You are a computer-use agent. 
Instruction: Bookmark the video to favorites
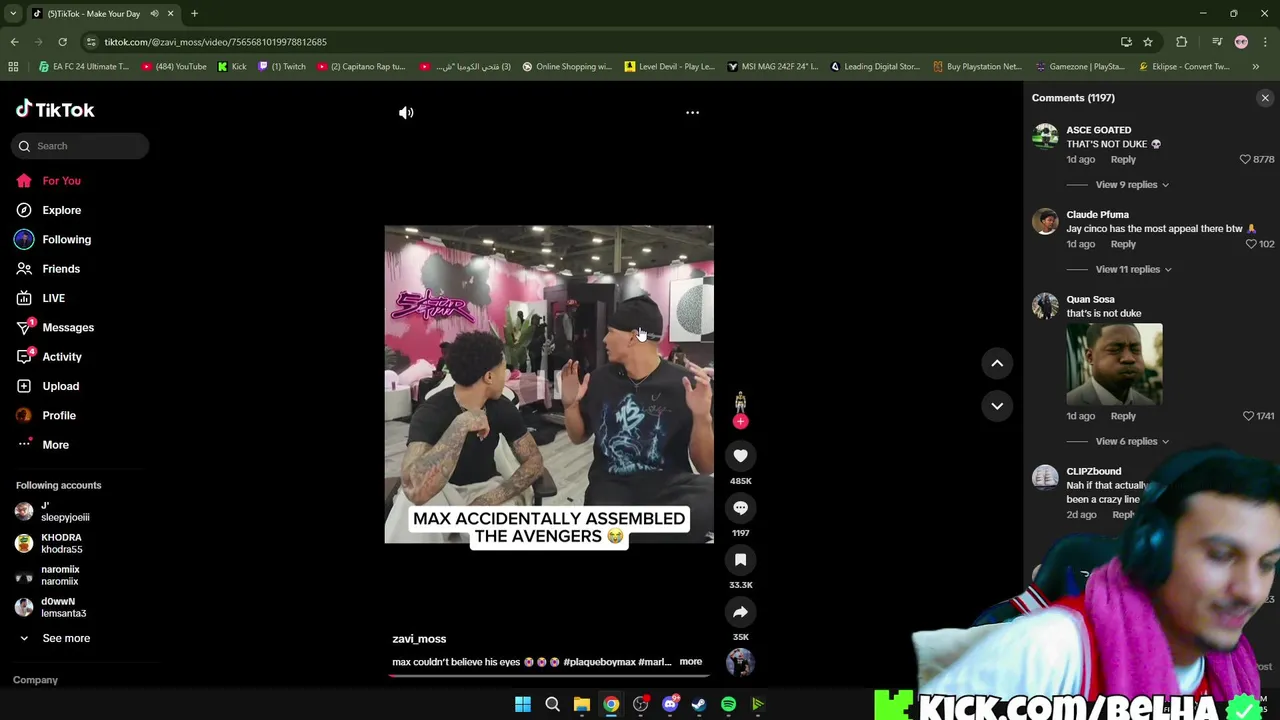pos(740,560)
